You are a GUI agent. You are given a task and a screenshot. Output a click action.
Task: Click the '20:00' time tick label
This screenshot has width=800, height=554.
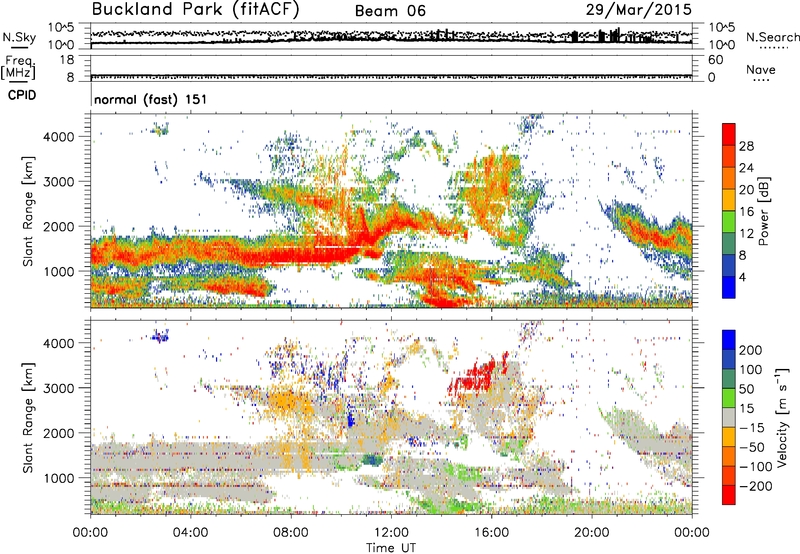(x=591, y=533)
